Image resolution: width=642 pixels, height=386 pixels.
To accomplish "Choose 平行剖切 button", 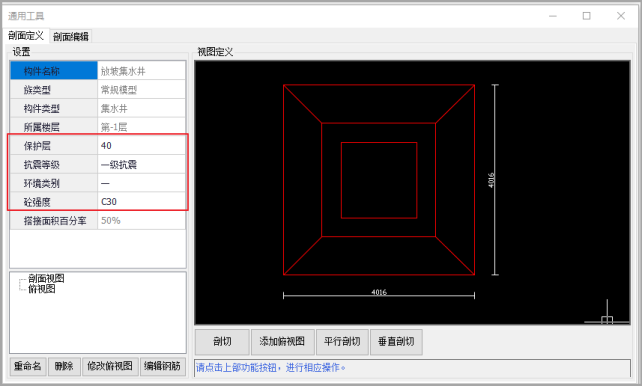I will [342, 341].
